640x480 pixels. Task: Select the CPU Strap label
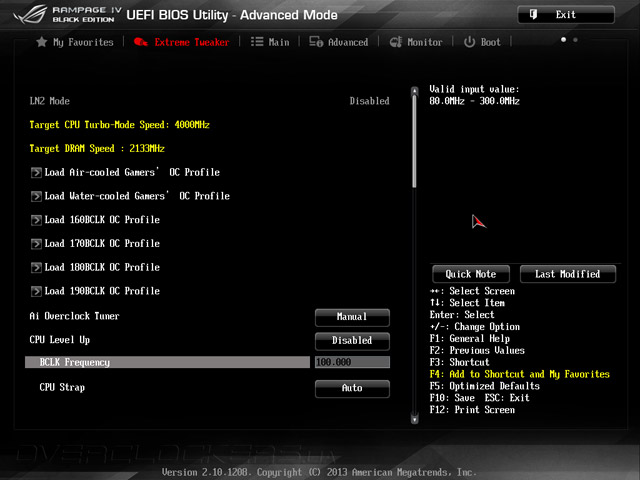click(62, 387)
